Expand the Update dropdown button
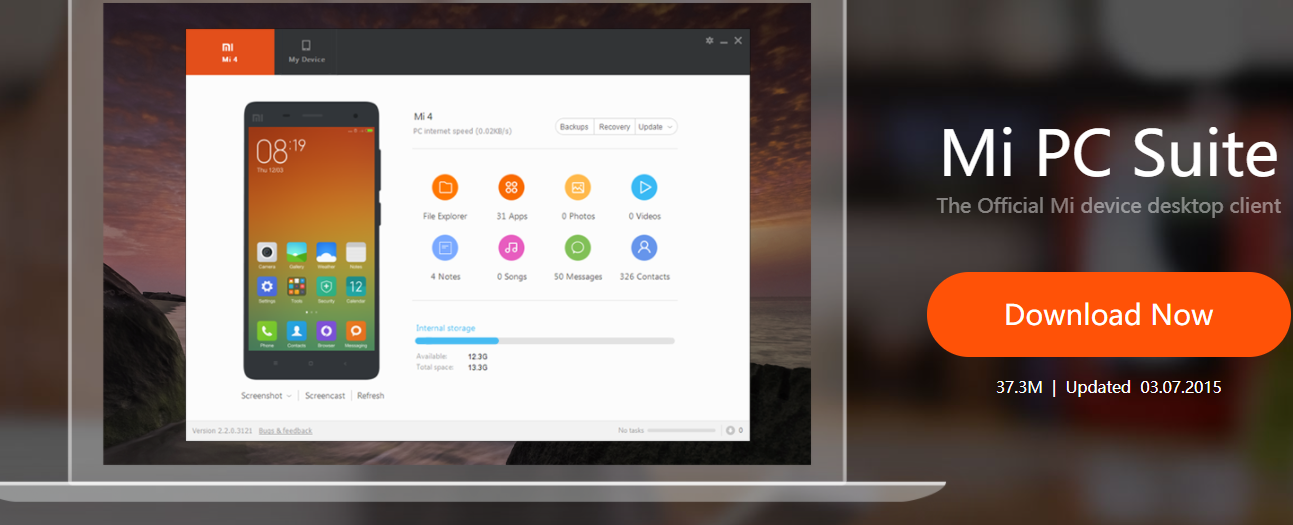The image size is (1293, 525). coord(656,127)
